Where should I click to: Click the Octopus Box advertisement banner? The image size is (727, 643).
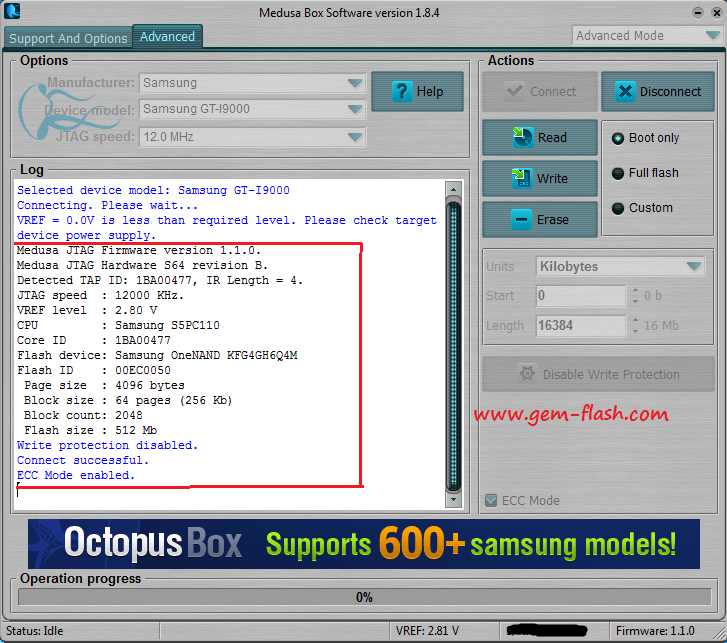(x=364, y=544)
